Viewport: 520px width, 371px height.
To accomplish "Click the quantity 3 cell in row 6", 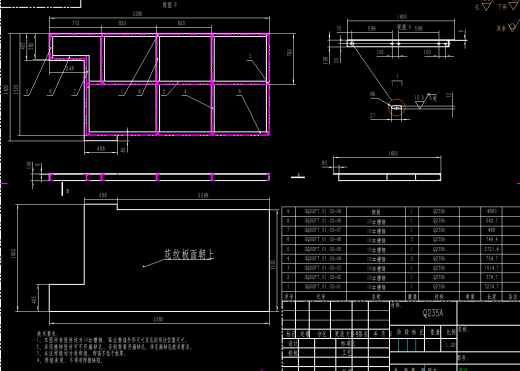I will [x=412, y=240].
